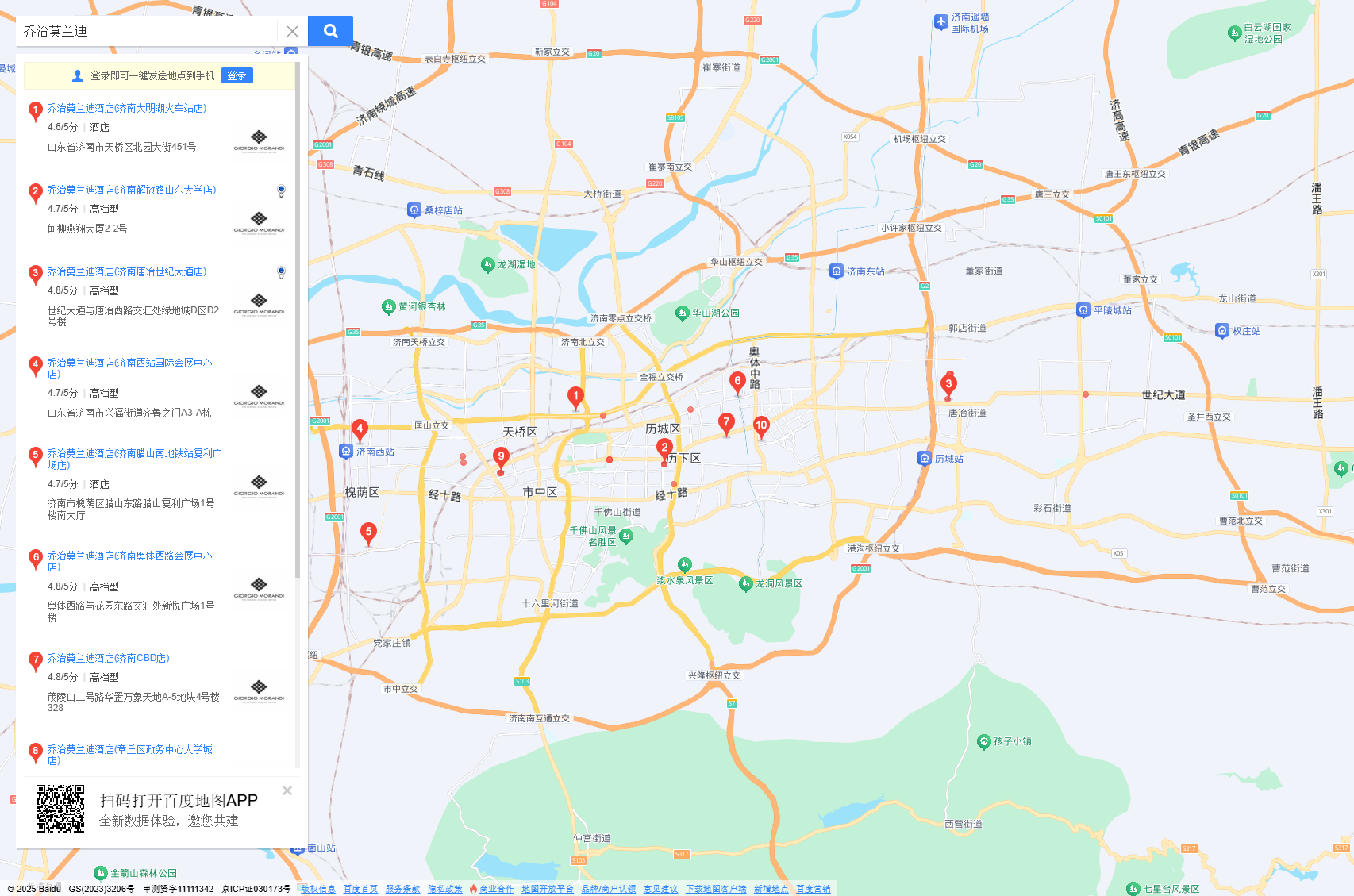The image size is (1354, 896).
Task: Click the 孩子小镇 icon
Action: [983, 741]
